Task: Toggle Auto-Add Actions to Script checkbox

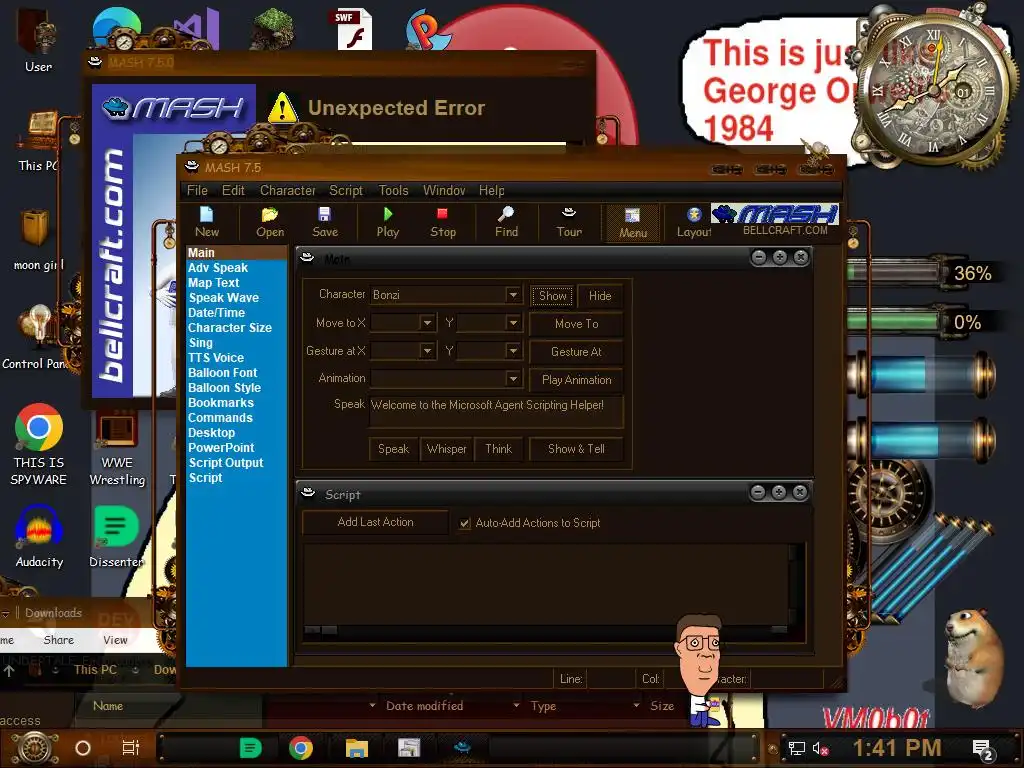Action: click(464, 523)
